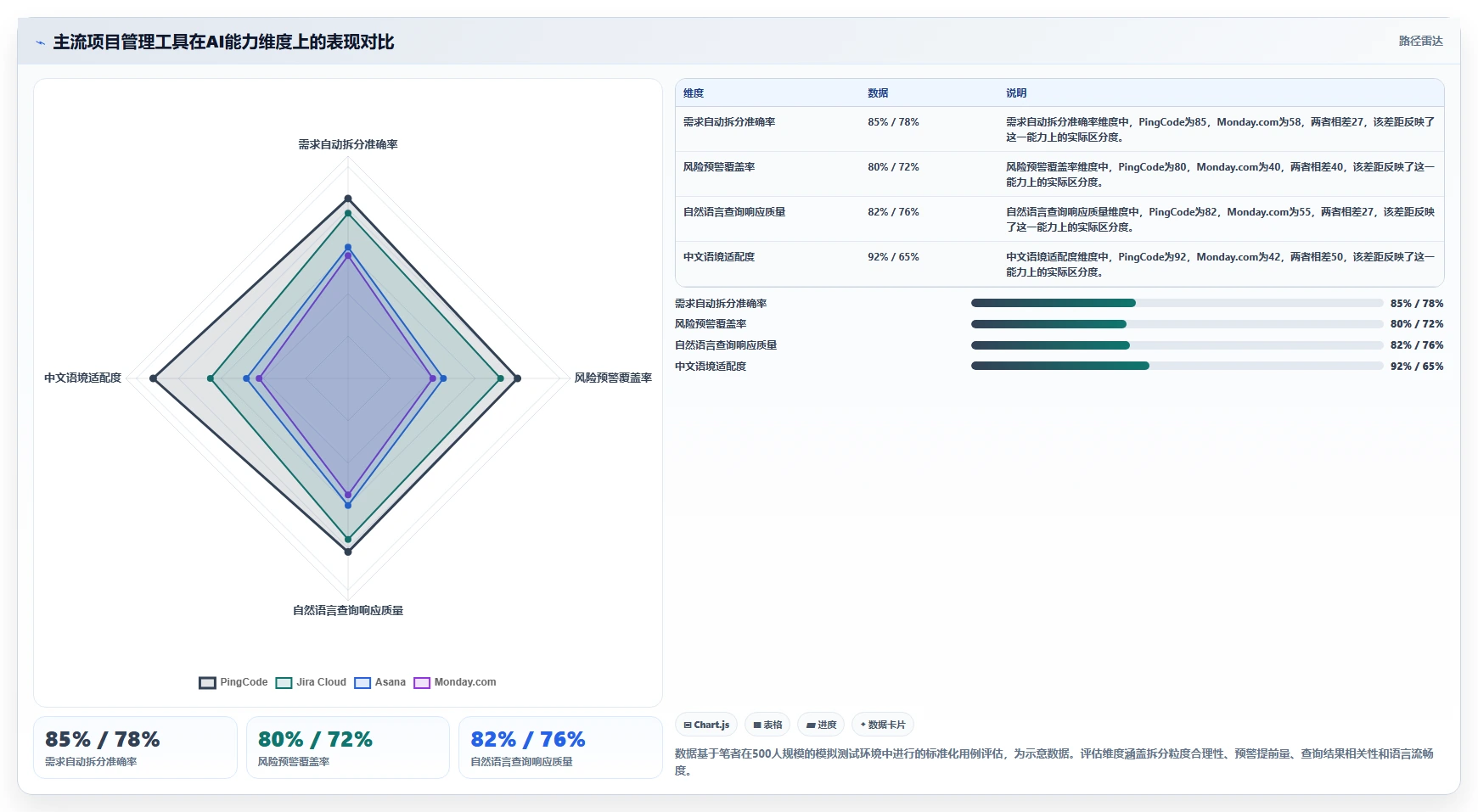Click the 自然语言查询响应质量 label beside its progress bar
Image resolution: width=1478 pixels, height=812 pixels.
point(726,345)
